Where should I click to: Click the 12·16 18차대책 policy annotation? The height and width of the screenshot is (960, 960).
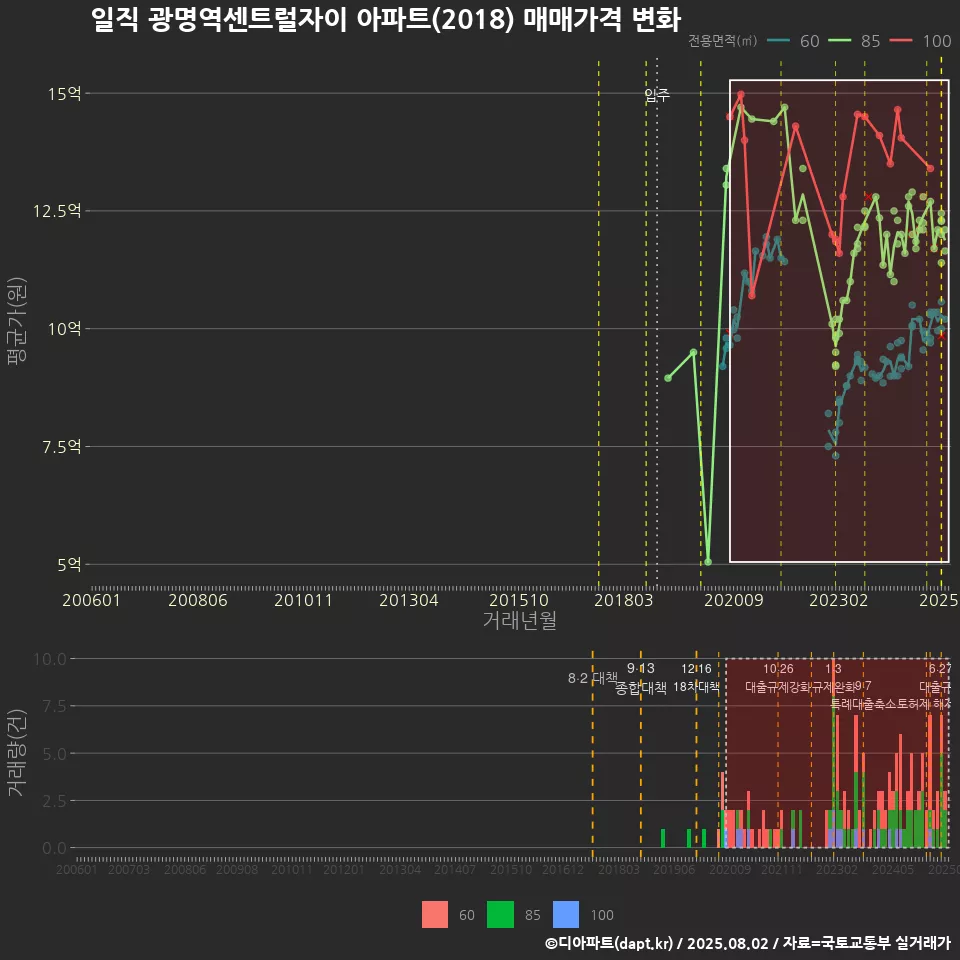click(x=696, y=678)
